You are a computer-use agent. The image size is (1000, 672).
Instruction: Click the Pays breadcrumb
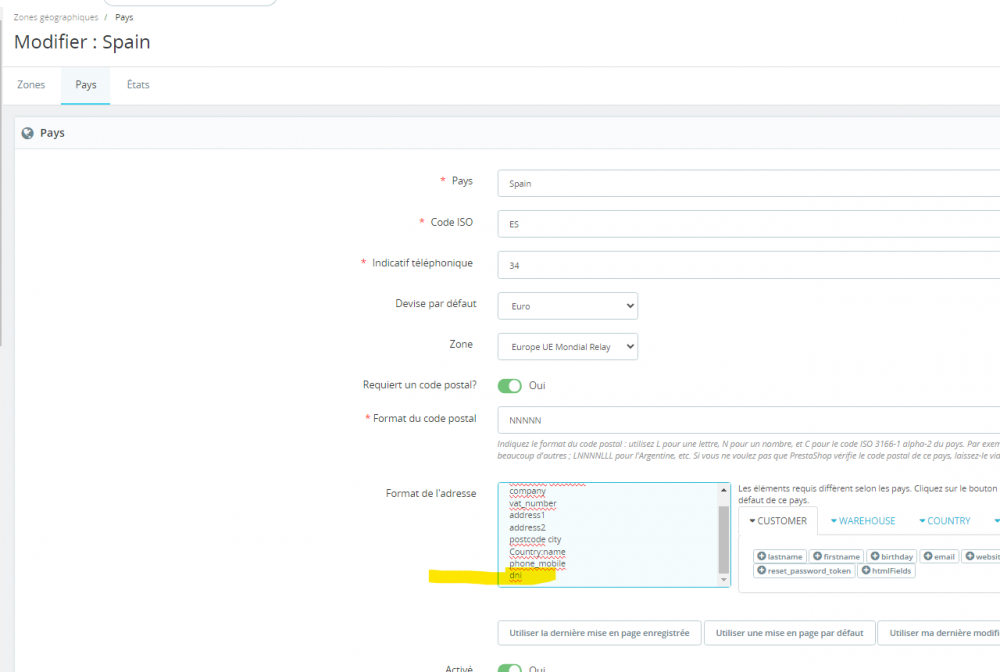coord(124,17)
